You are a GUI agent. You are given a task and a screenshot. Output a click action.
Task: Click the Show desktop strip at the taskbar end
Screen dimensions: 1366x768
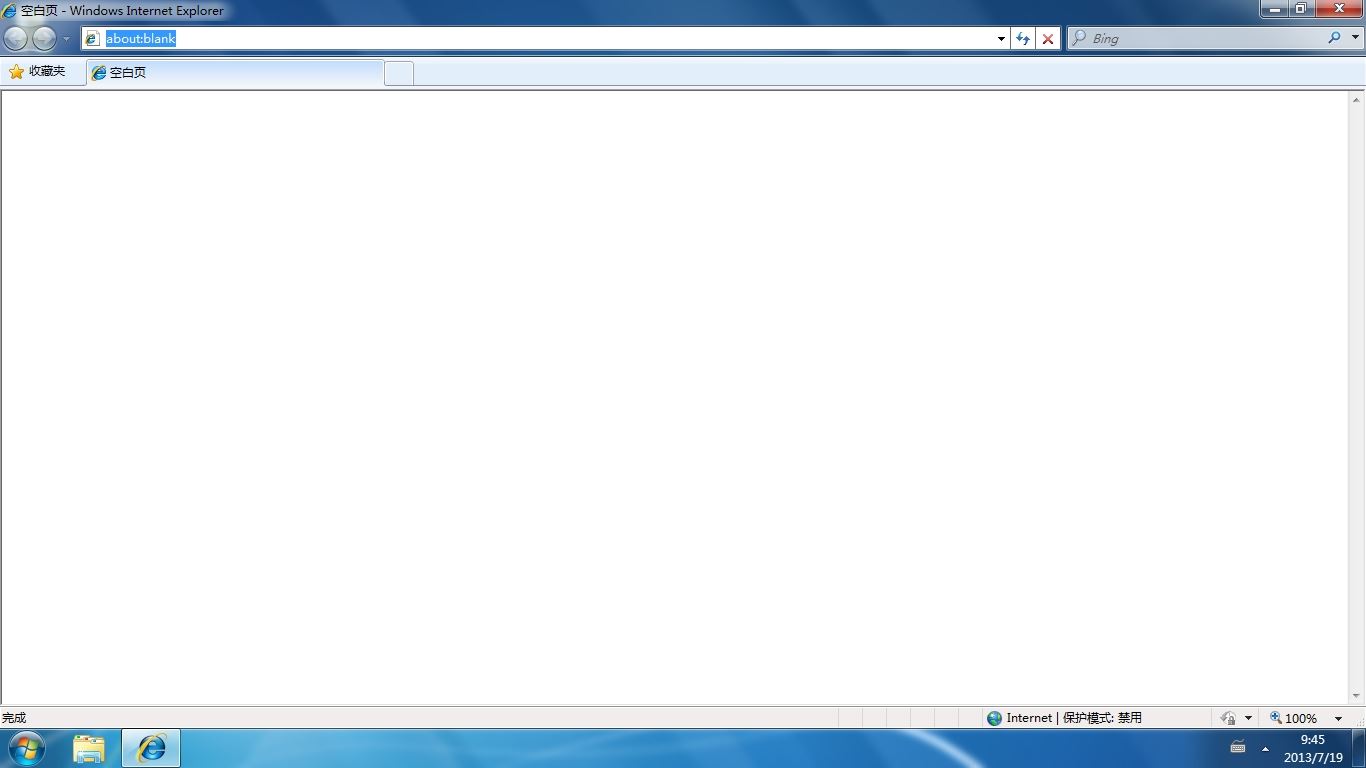[1359, 749]
